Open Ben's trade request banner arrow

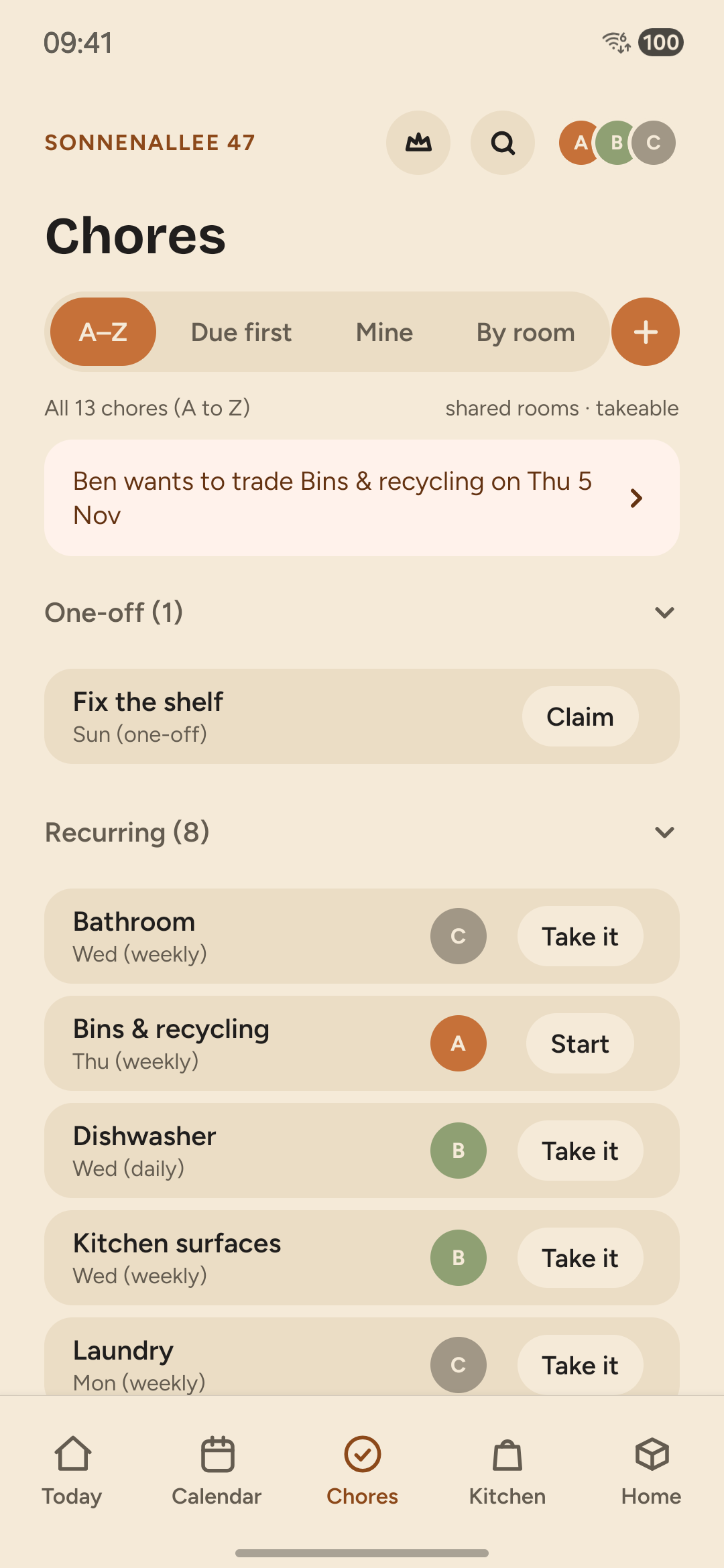point(636,498)
